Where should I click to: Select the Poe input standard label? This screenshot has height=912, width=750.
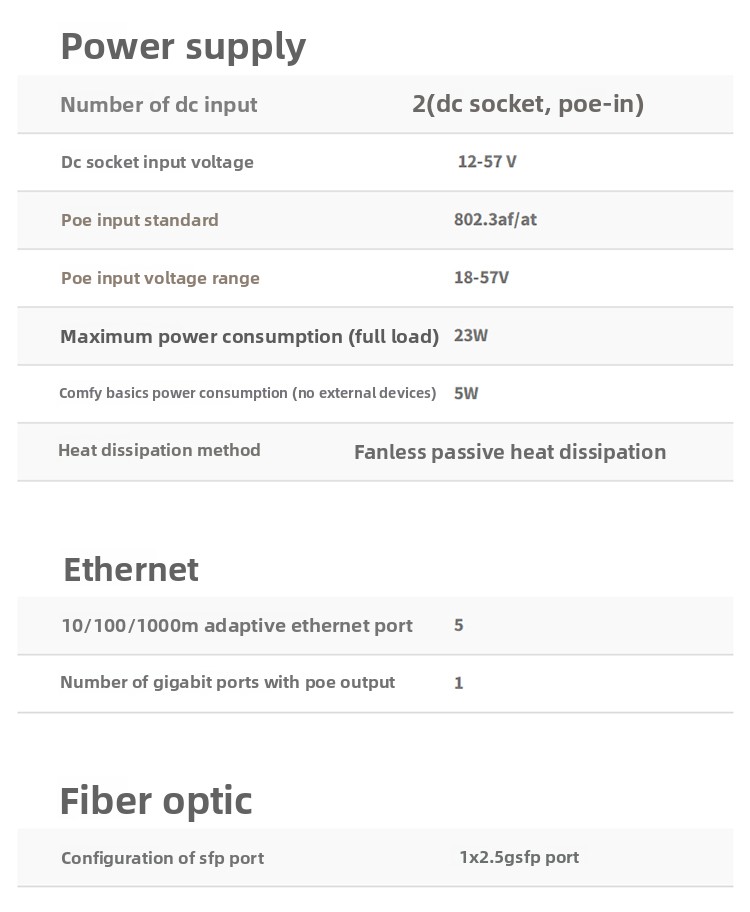[x=139, y=220]
